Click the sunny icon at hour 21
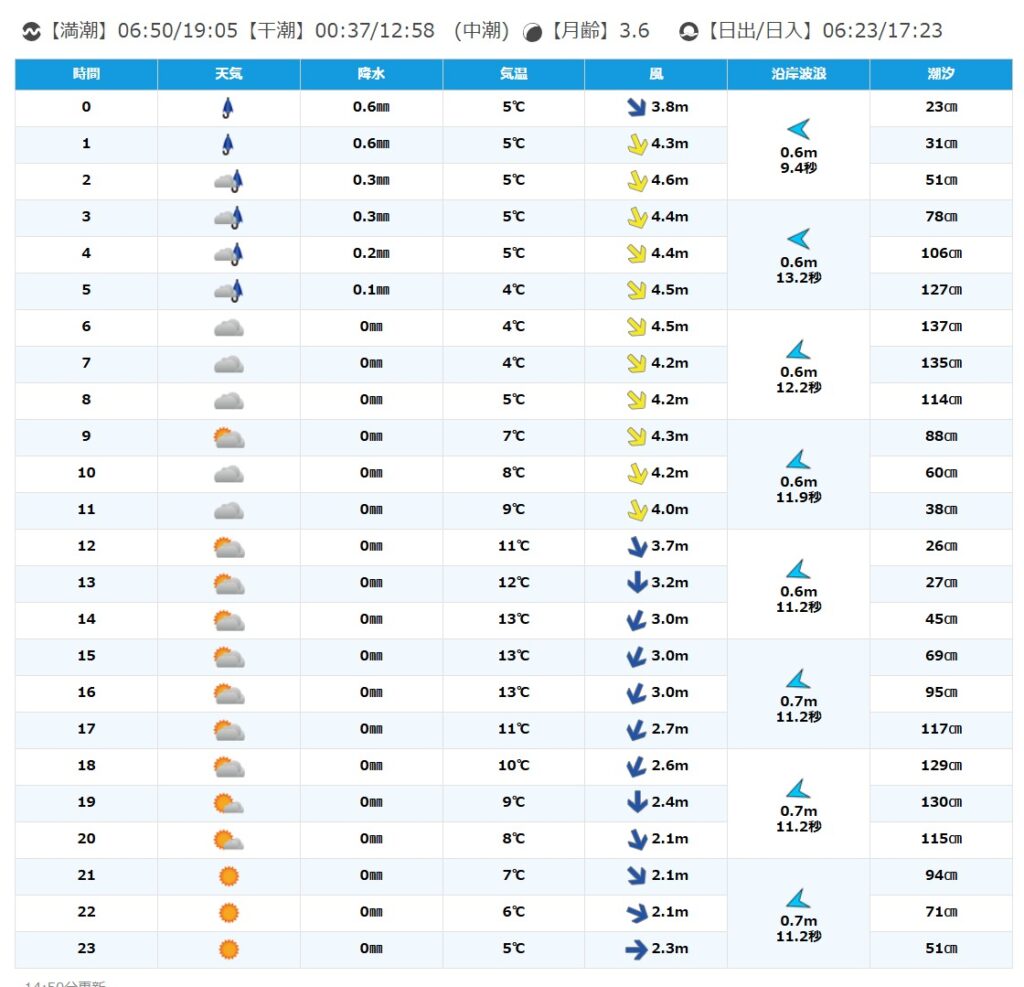 (x=228, y=876)
